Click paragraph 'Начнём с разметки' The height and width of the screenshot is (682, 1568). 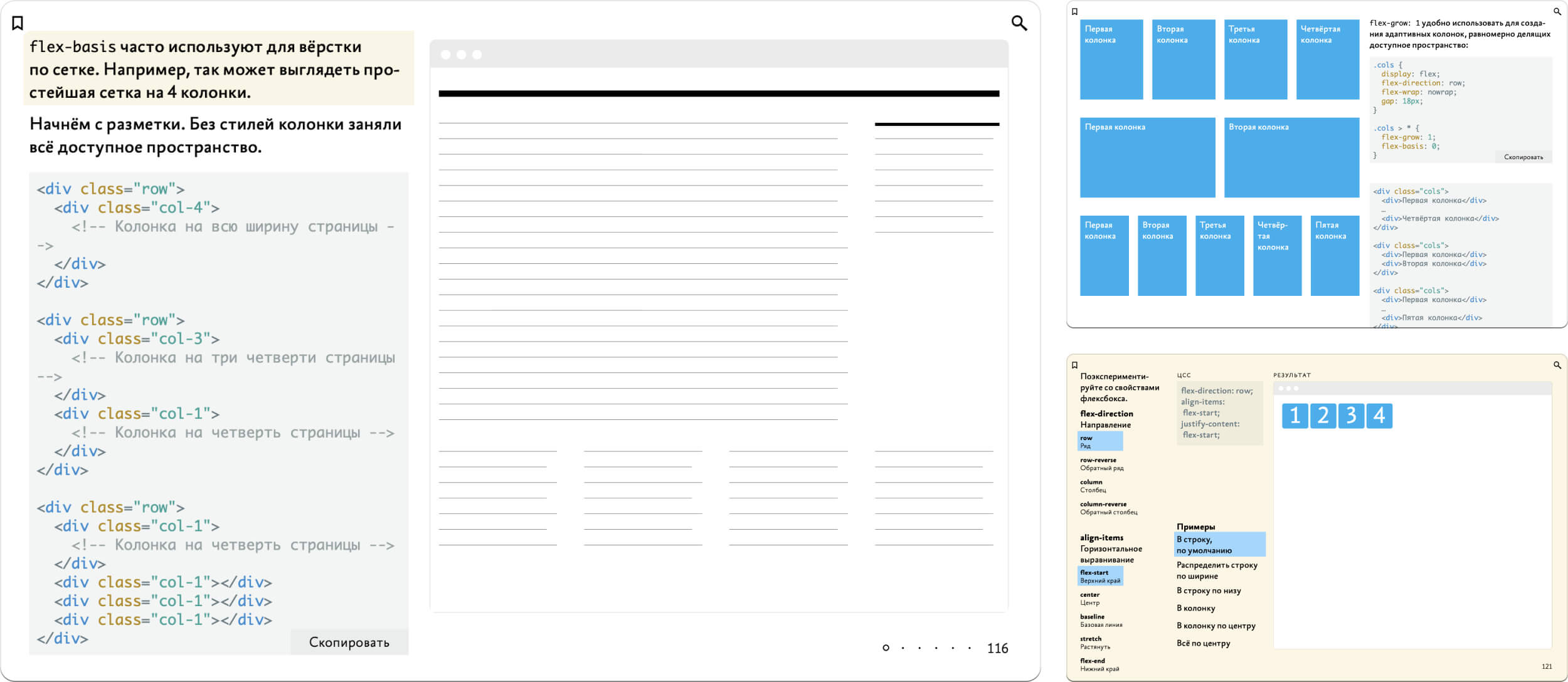[x=215, y=135]
